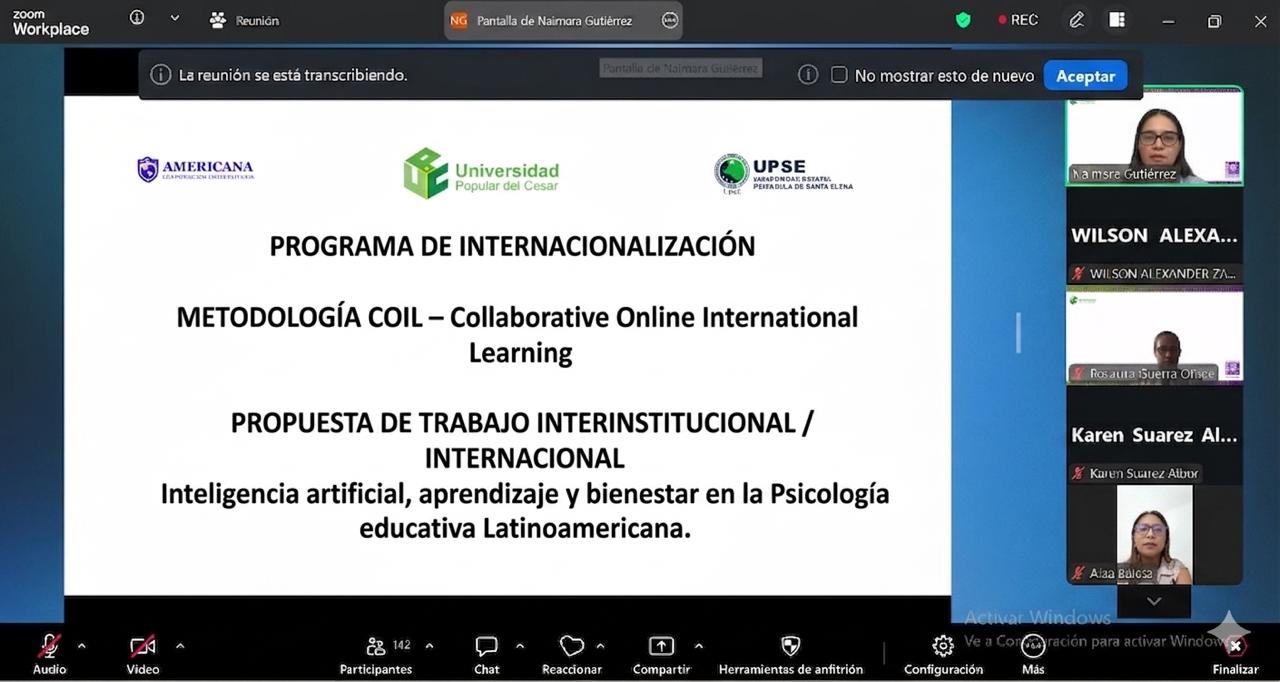Click info icon next to the checkbox

tap(808, 75)
